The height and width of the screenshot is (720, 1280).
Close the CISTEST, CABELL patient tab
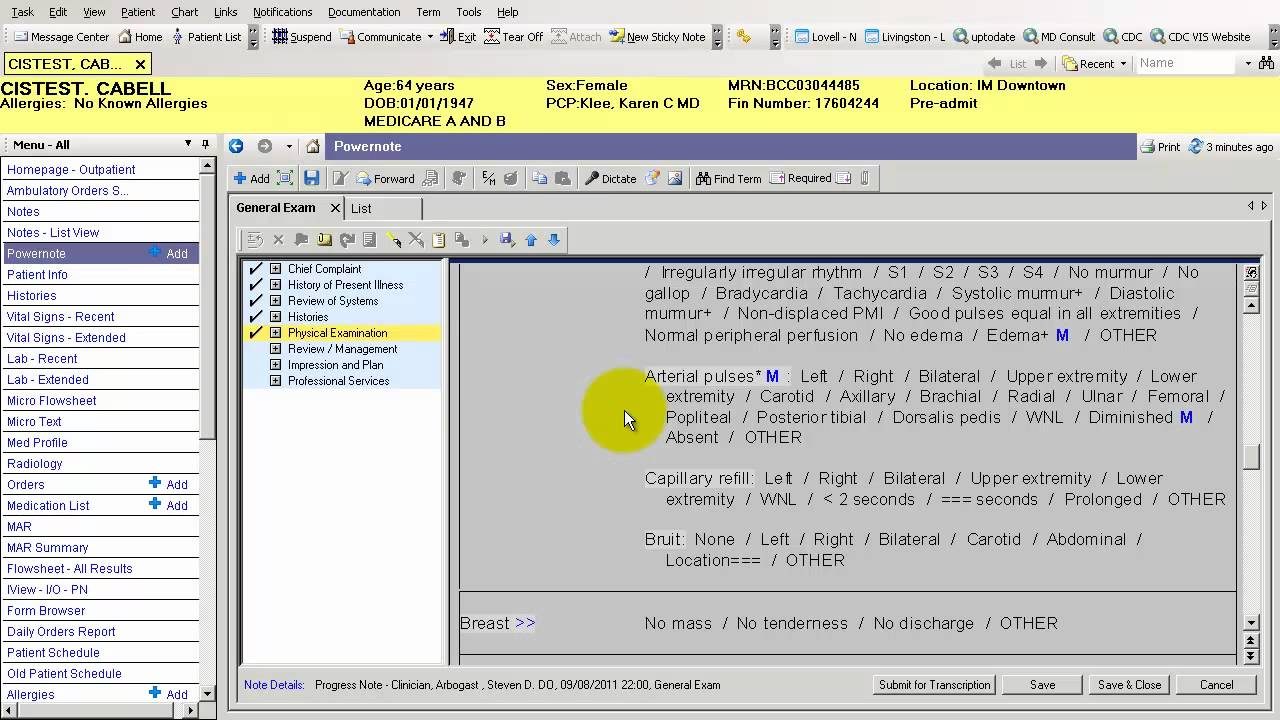point(140,64)
